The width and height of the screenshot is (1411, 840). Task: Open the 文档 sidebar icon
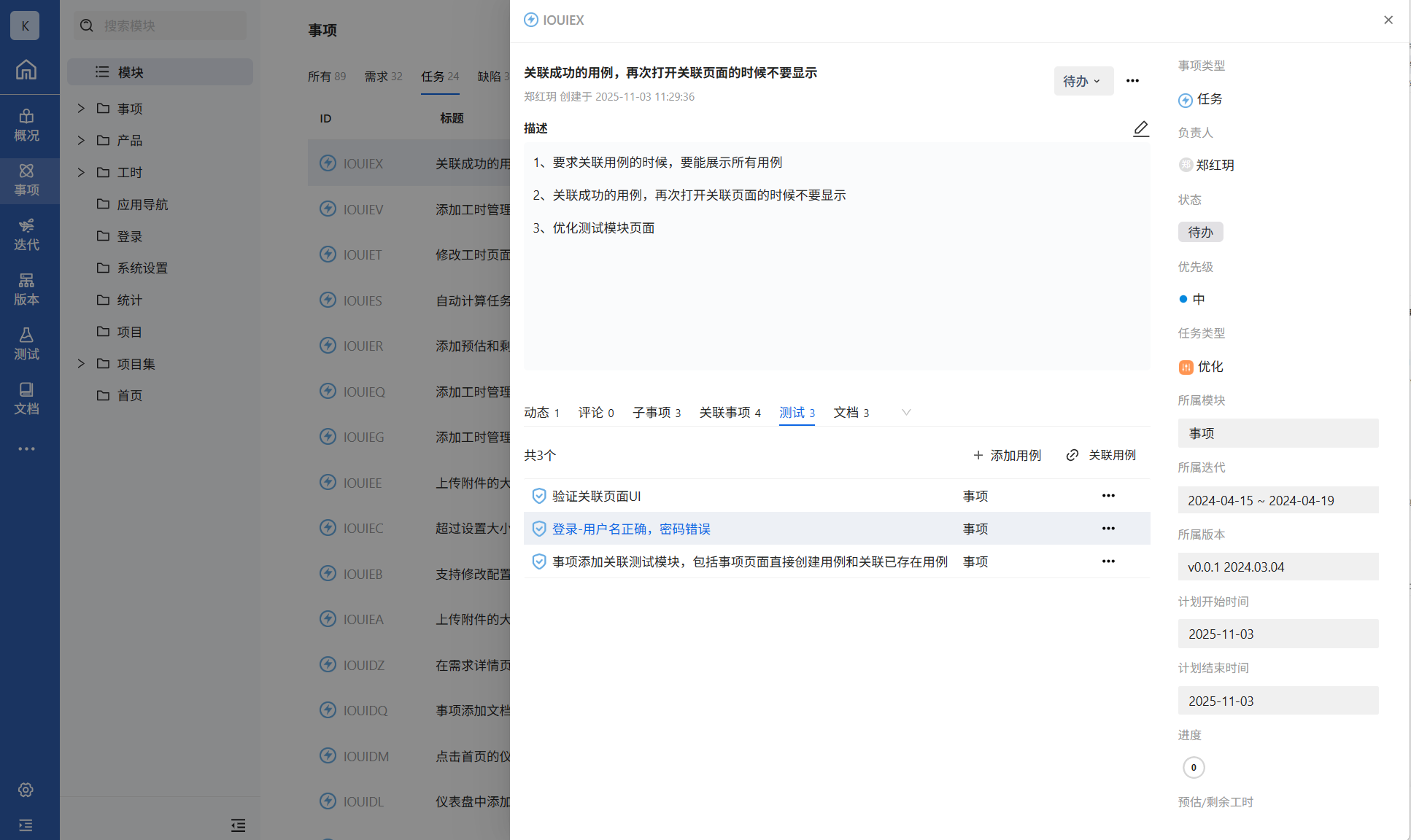(26, 398)
